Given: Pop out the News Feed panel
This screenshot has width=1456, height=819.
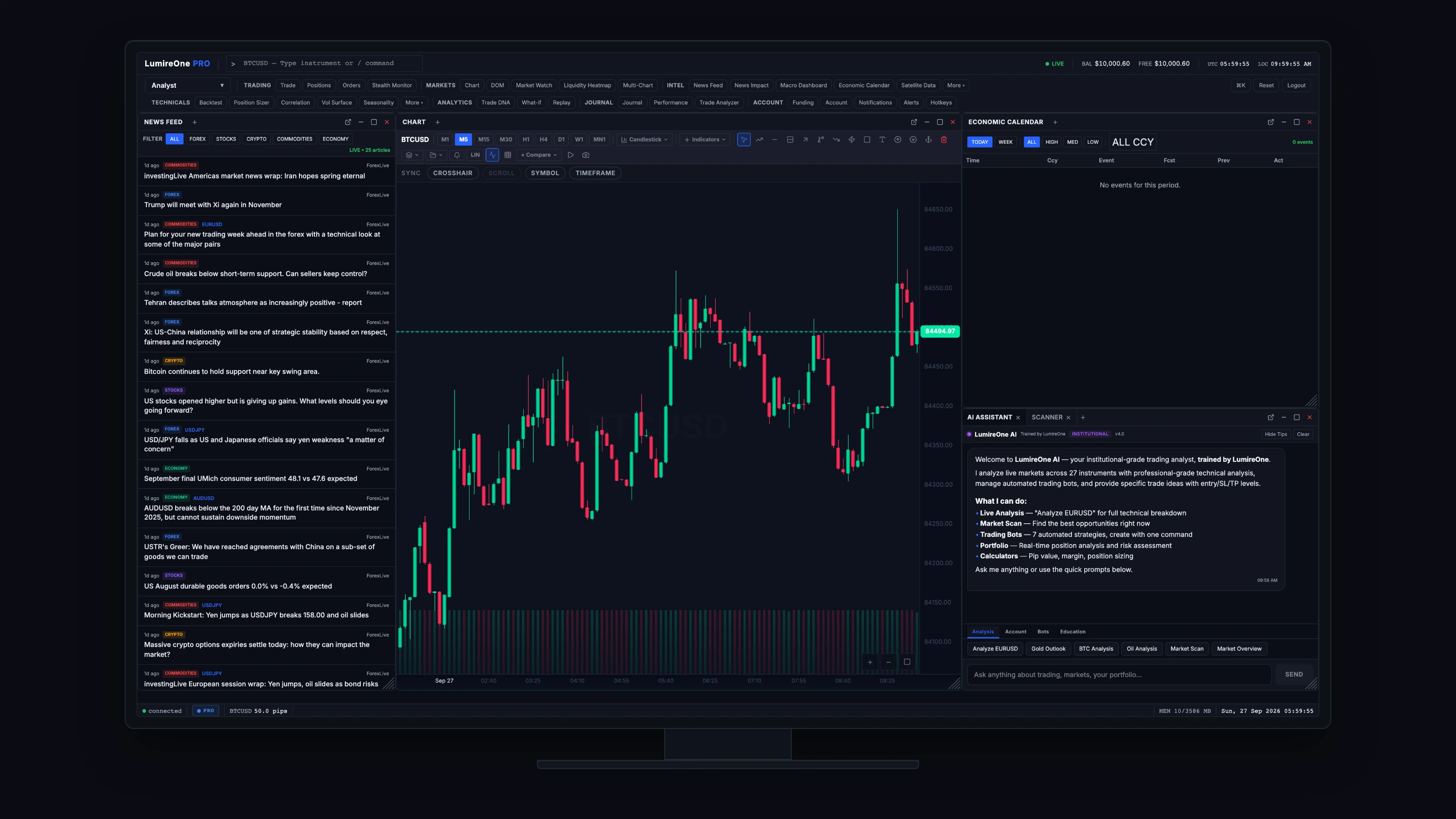Looking at the screenshot, I should click(348, 122).
